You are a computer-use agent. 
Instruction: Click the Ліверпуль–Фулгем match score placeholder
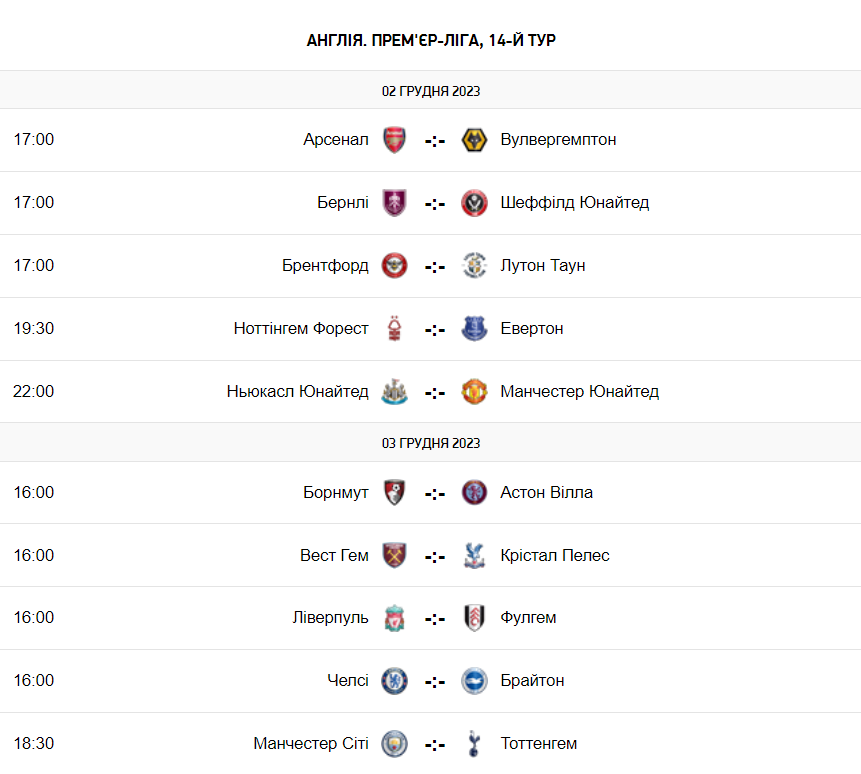(x=435, y=618)
